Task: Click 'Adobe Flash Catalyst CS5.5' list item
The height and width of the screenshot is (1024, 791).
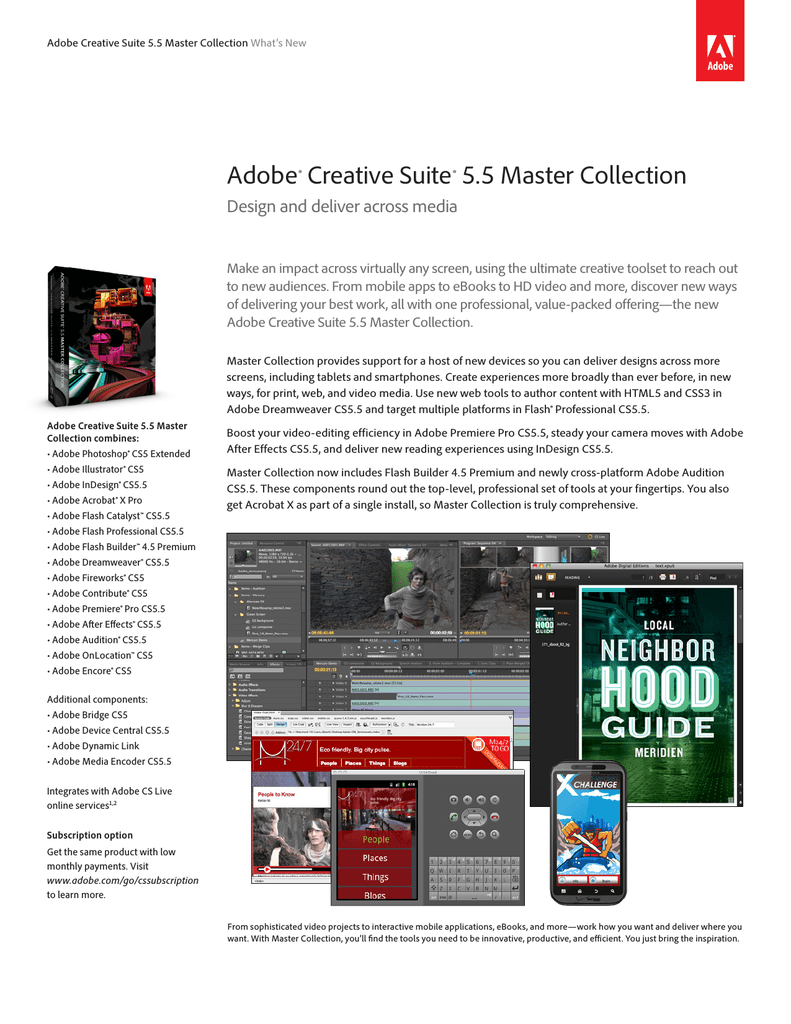Action: pyautogui.click(x=111, y=515)
